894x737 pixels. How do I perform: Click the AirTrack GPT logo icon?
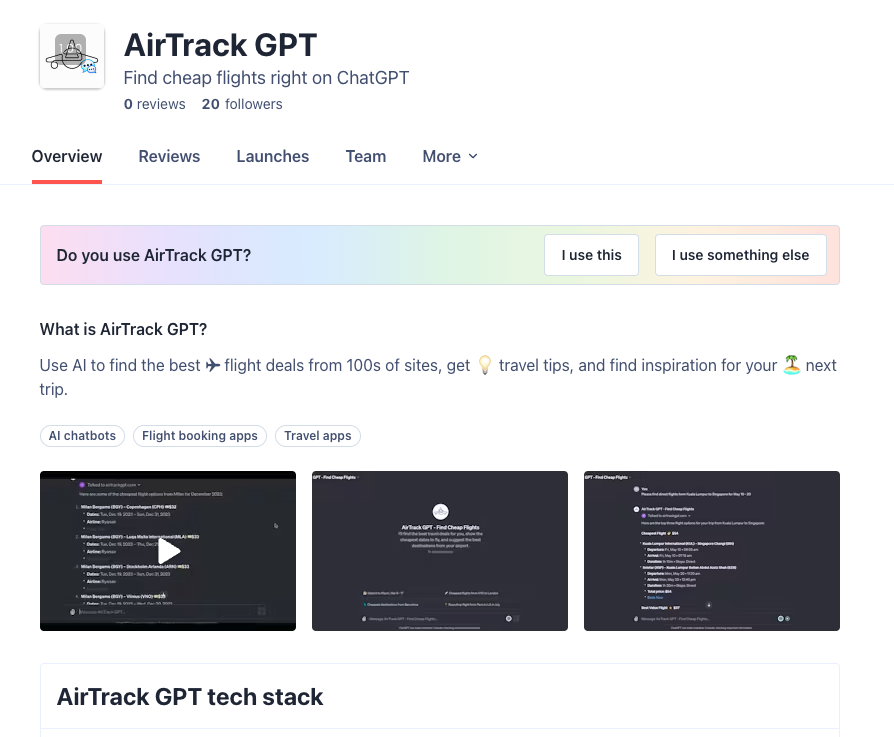click(x=72, y=56)
